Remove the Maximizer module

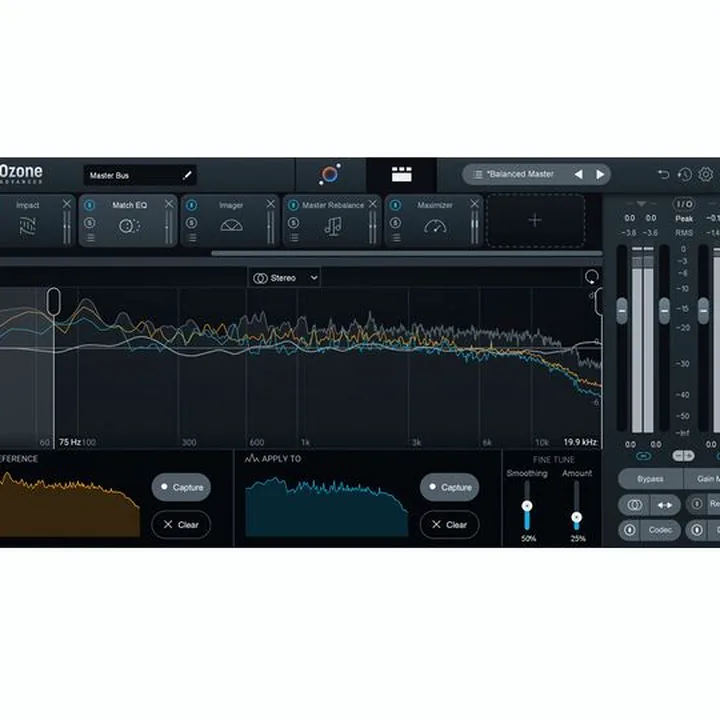tap(474, 203)
